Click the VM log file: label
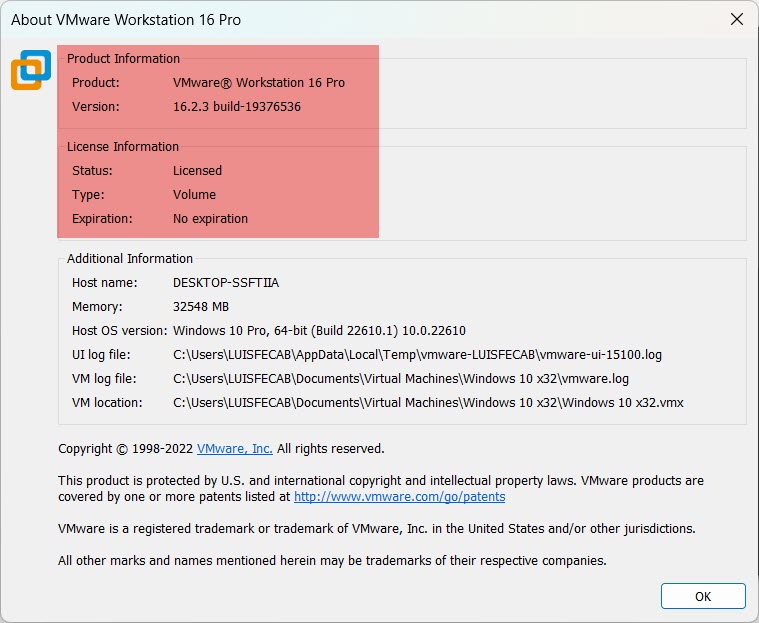Screen dimensions: 759x623 (104, 379)
